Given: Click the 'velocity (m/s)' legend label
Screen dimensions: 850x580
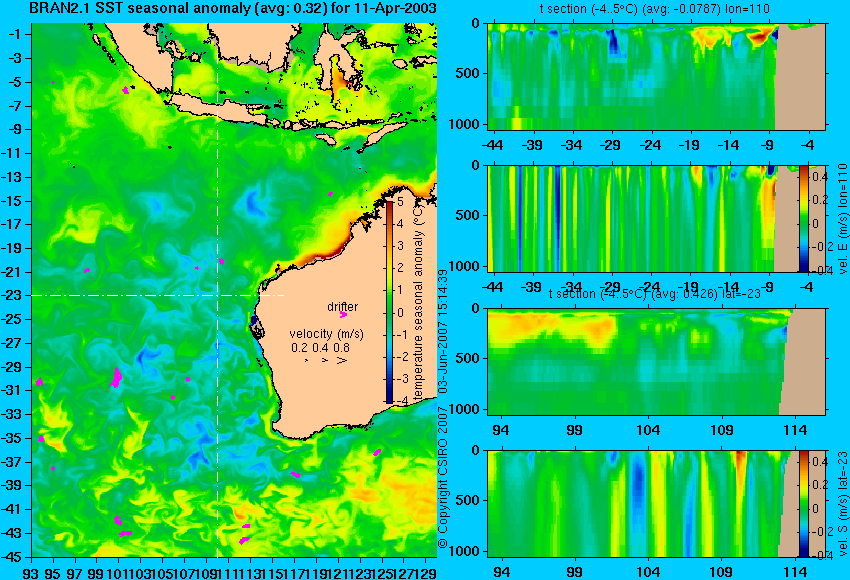Looking at the screenshot, I should pos(326,333).
